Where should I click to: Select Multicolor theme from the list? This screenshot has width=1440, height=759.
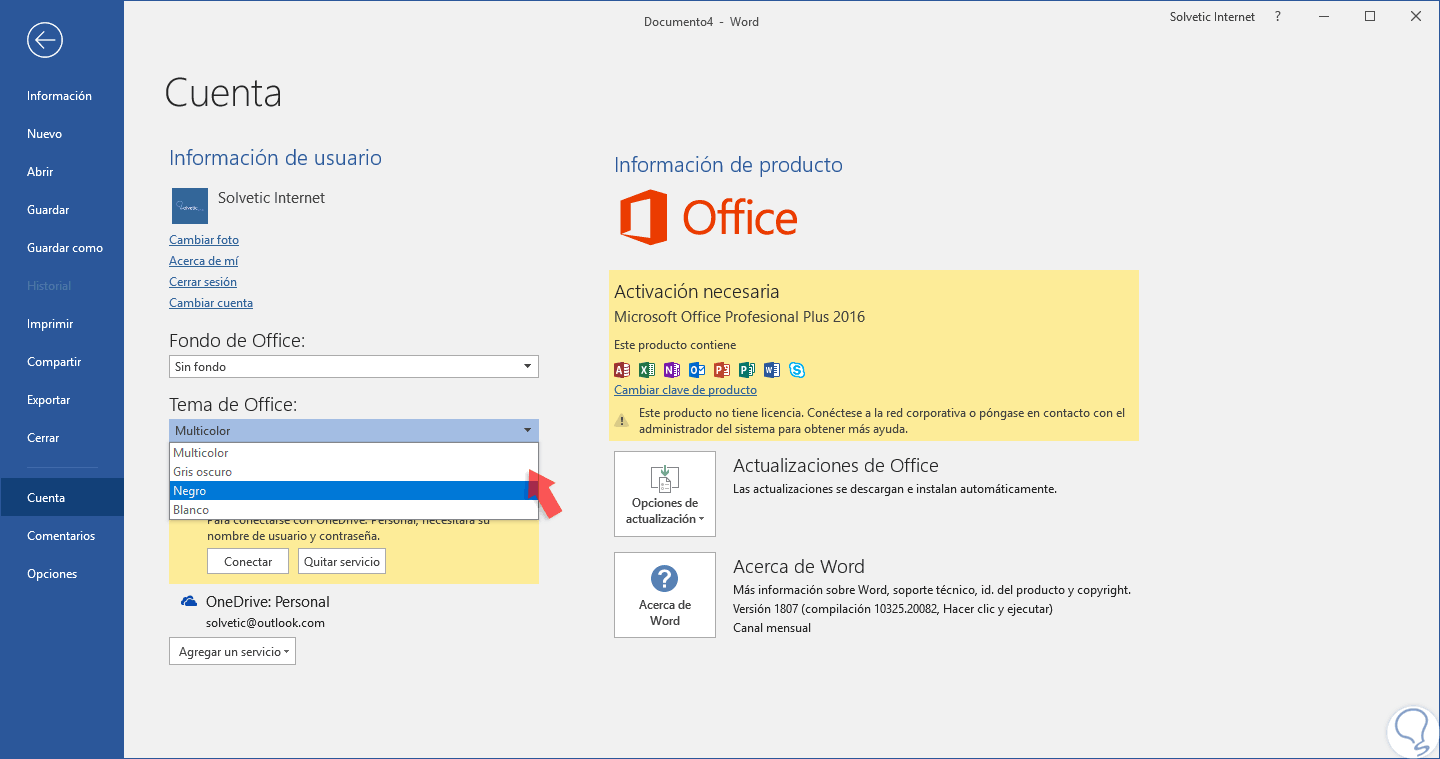click(354, 453)
